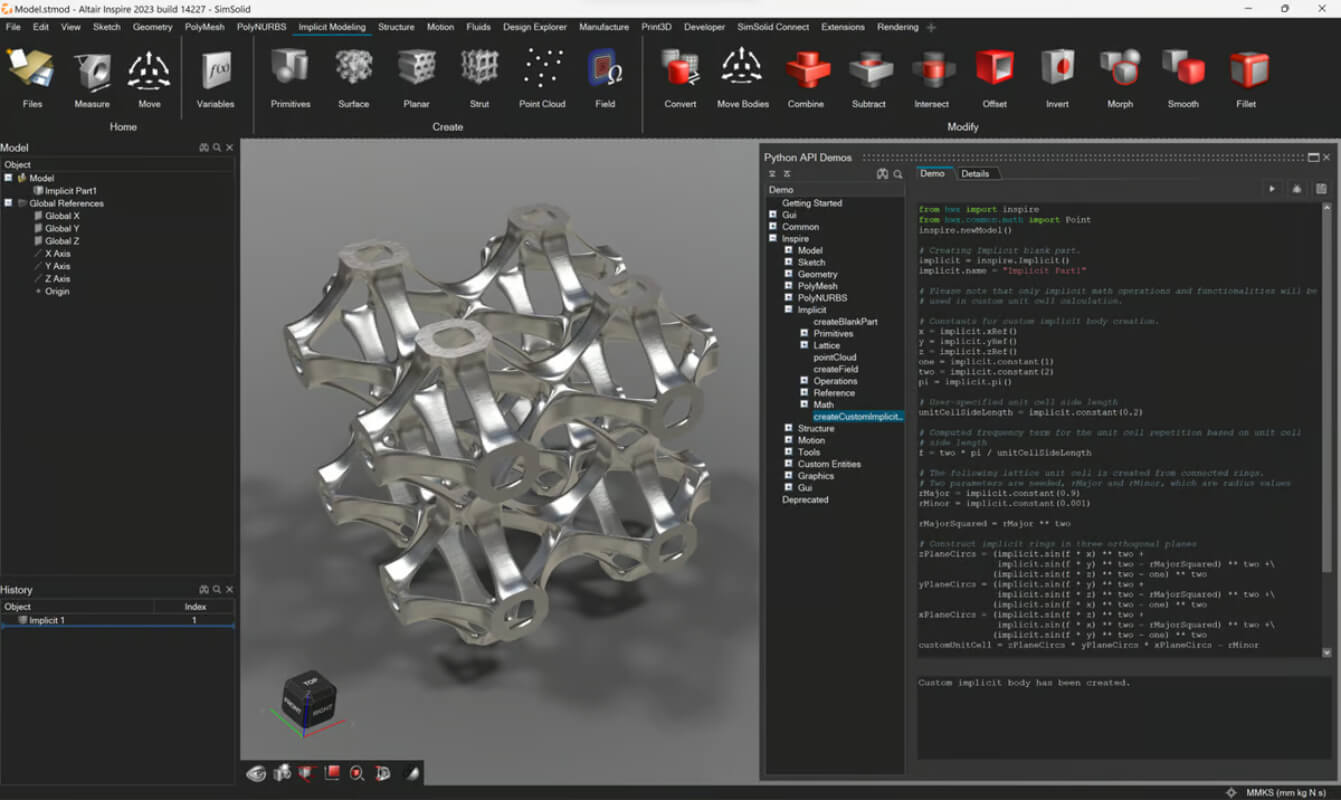Select the Offset tool

(994, 78)
